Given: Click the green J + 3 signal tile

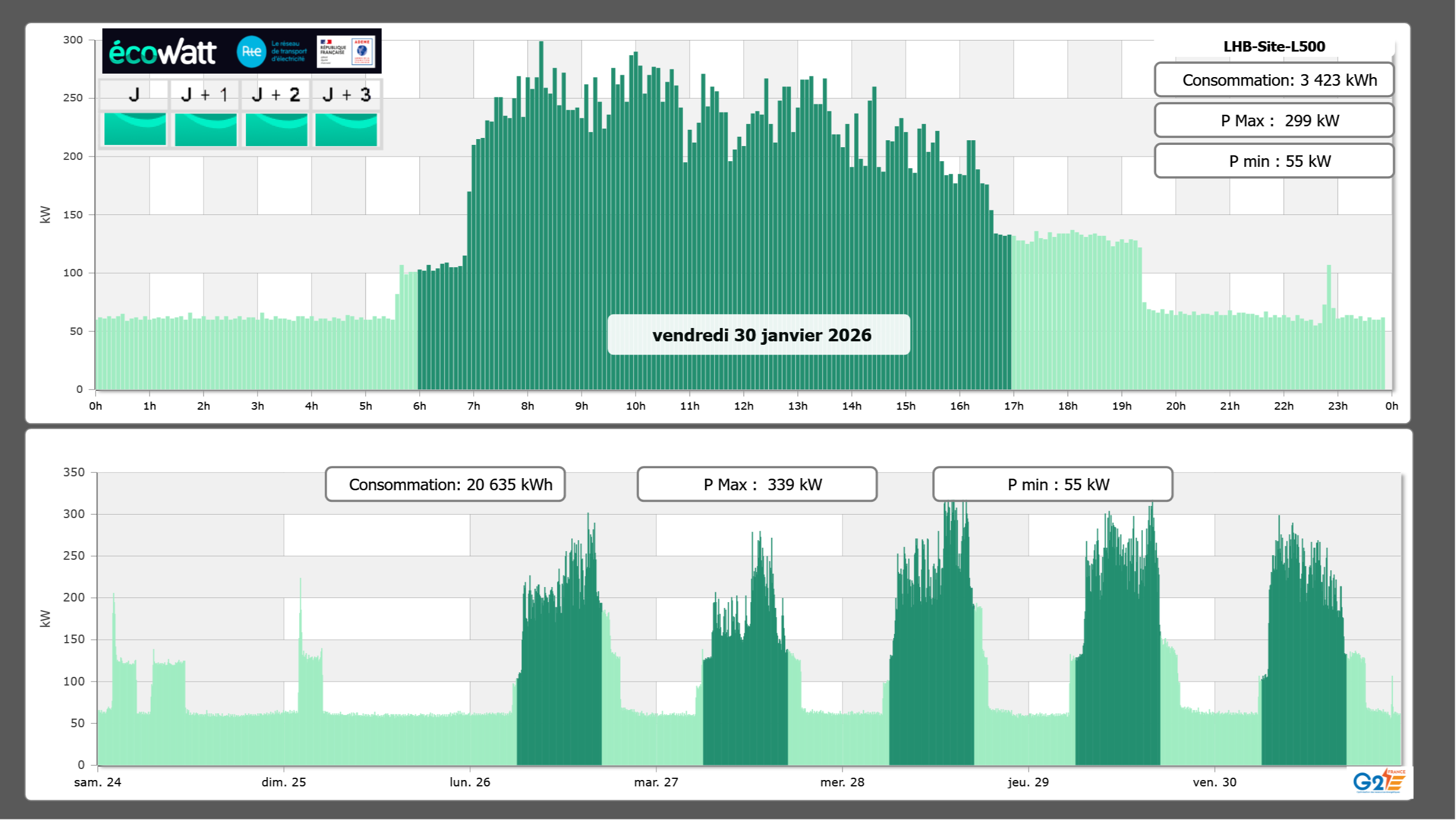Looking at the screenshot, I should click(346, 129).
